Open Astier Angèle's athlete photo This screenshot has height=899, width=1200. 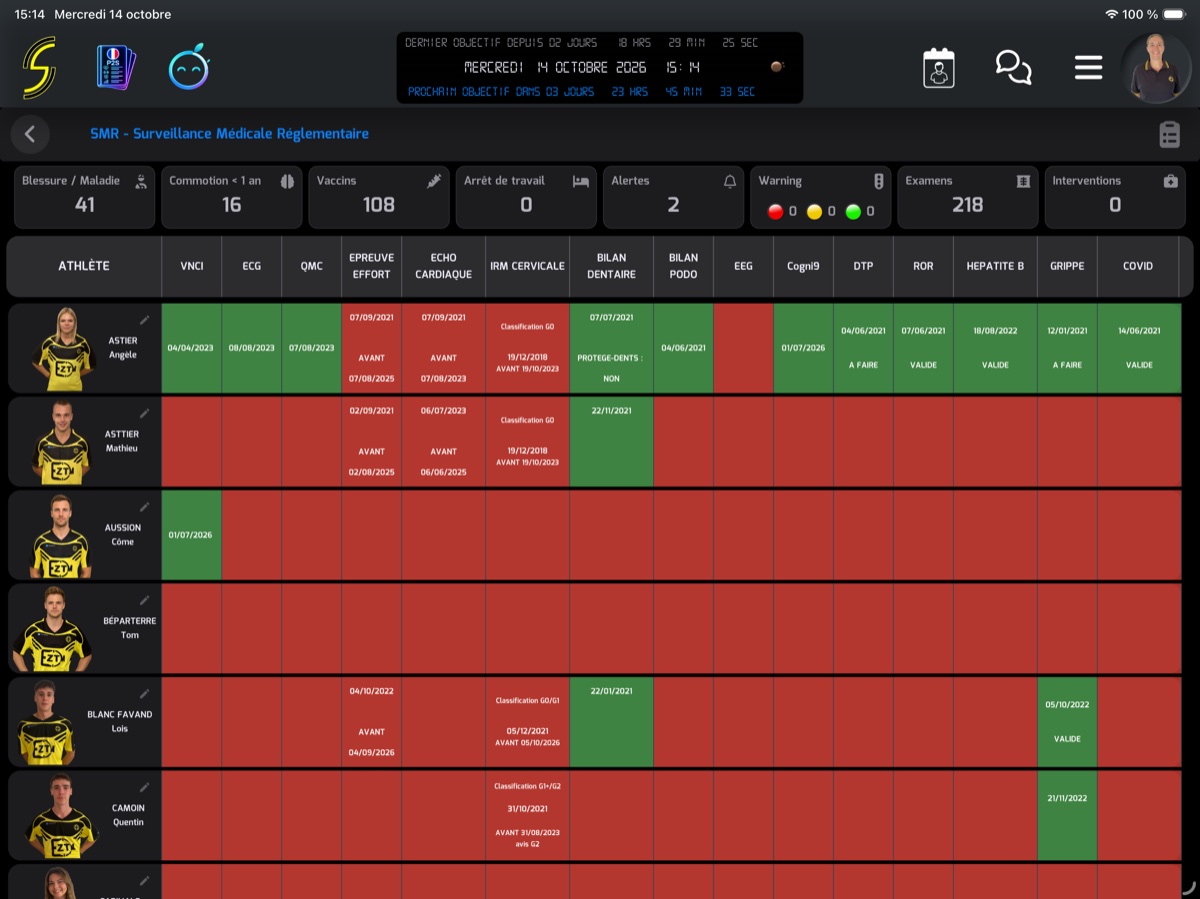(62, 349)
